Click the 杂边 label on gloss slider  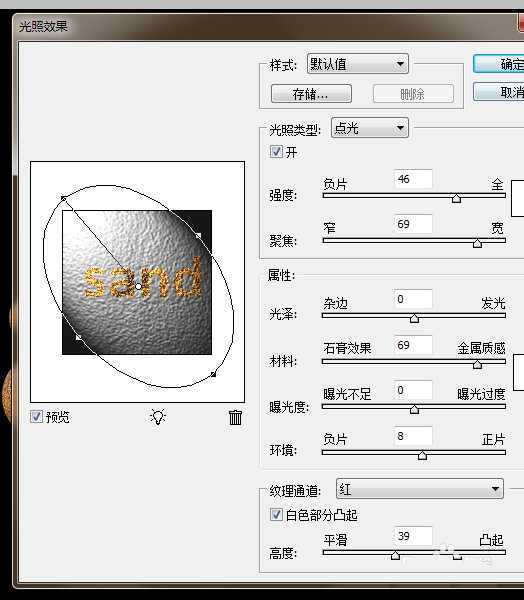(x=335, y=303)
